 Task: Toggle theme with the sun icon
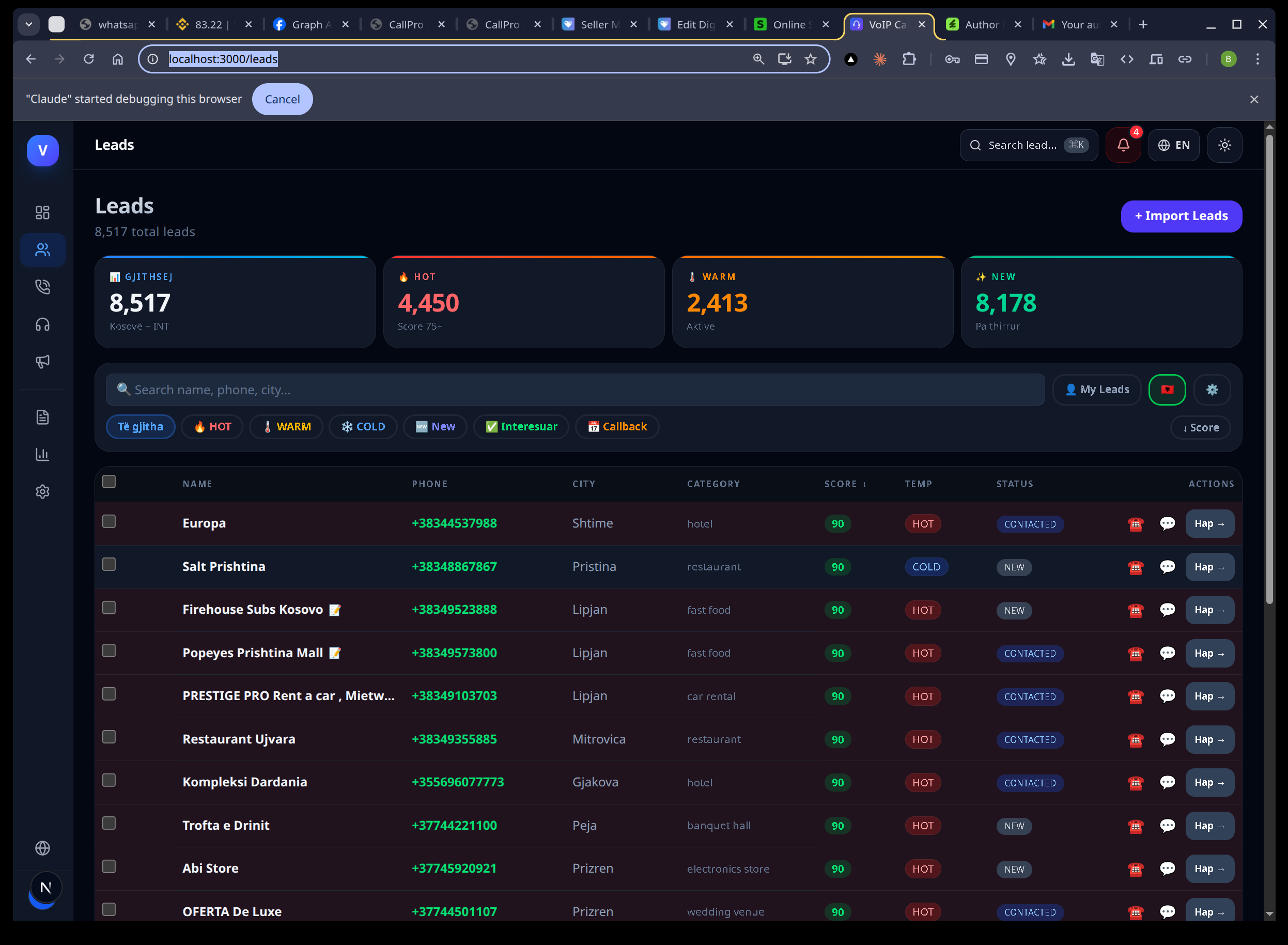click(1224, 145)
